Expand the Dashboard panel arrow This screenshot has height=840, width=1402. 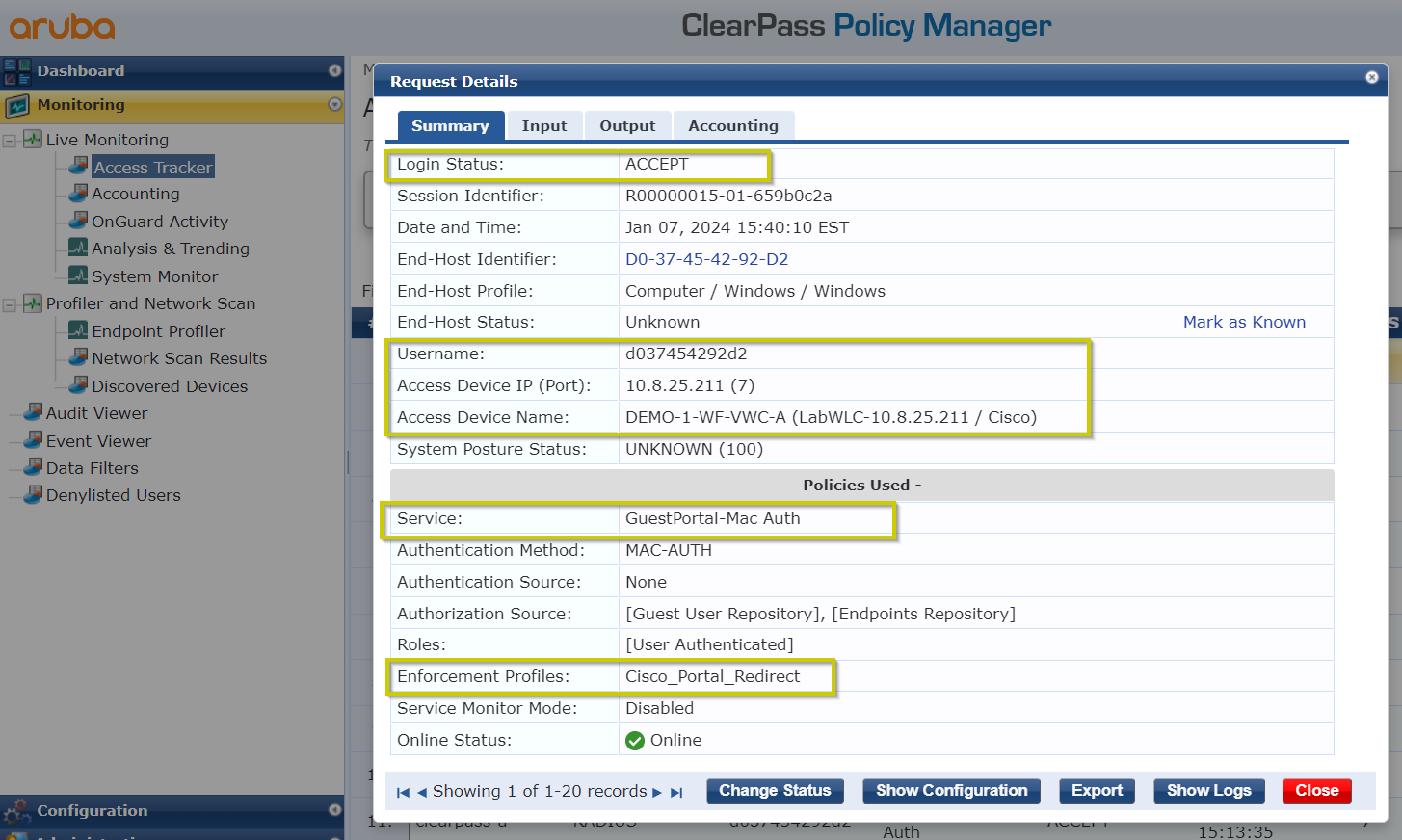point(335,70)
